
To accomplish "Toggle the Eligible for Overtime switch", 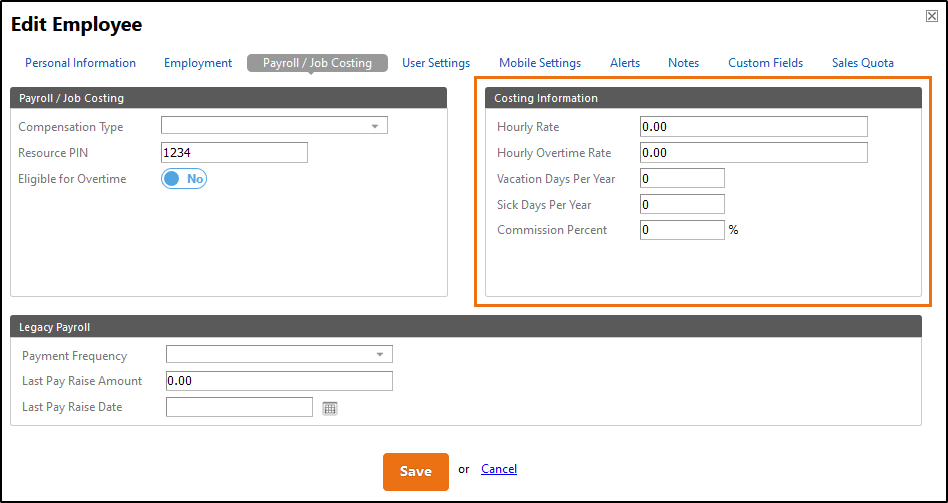I will click(x=184, y=179).
